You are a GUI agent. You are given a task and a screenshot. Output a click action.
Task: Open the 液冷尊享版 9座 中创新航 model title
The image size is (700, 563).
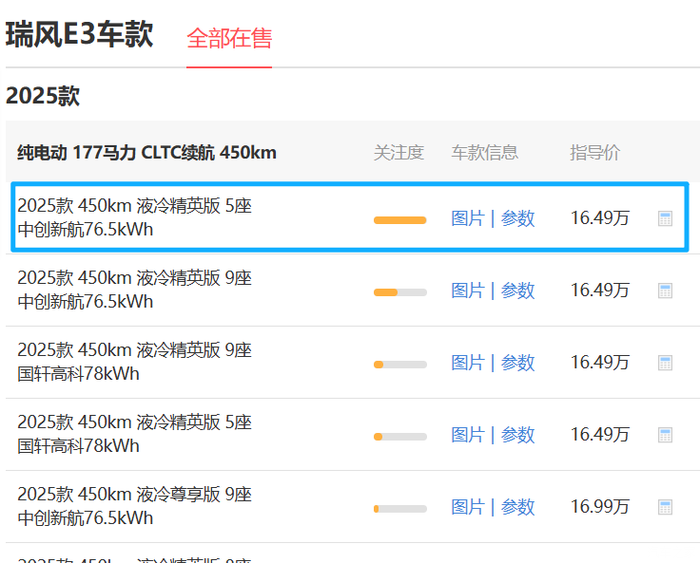pyautogui.click(x=134, y=506)
